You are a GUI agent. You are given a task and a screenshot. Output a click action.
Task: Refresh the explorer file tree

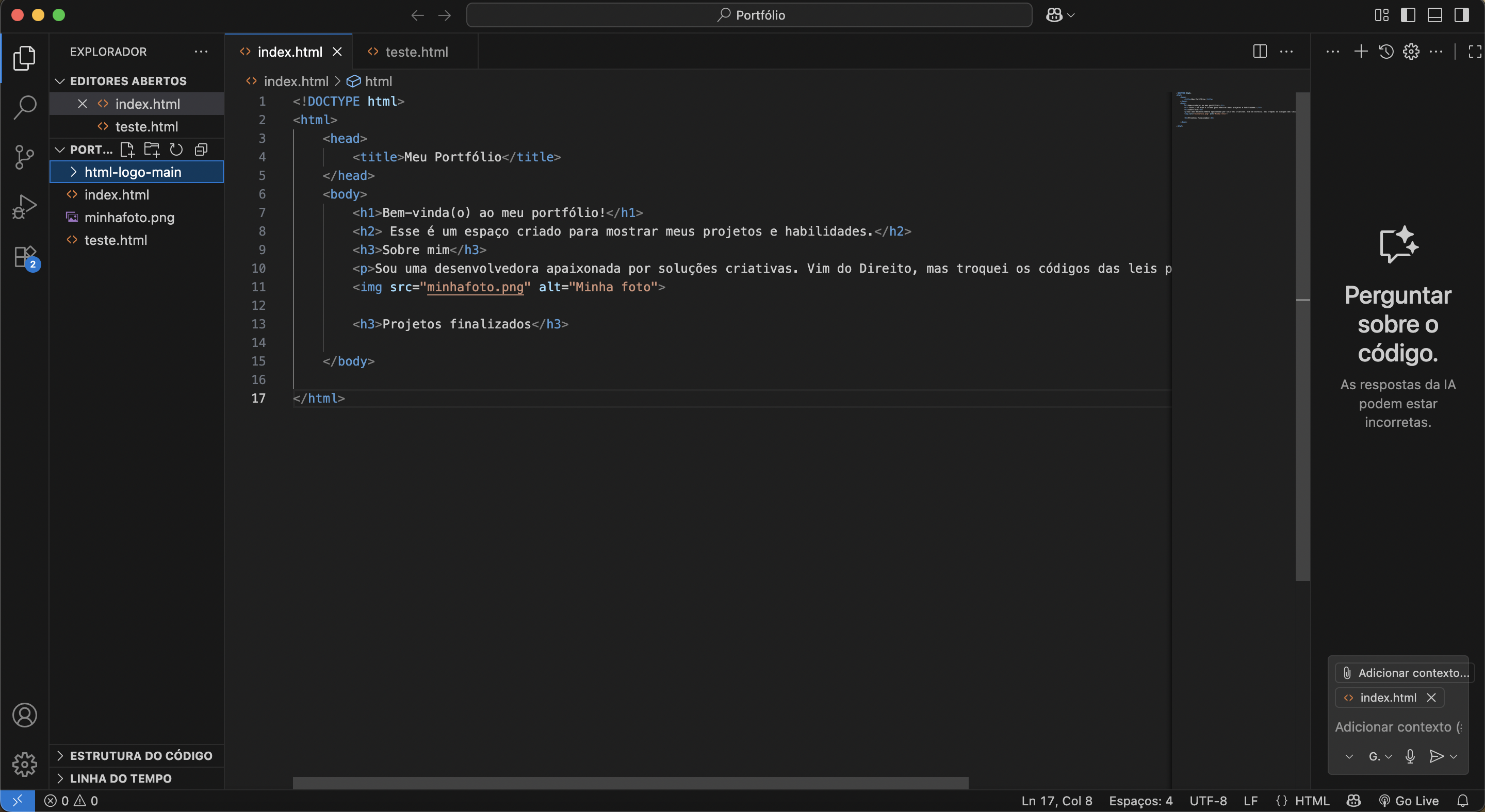coord(176,150)
